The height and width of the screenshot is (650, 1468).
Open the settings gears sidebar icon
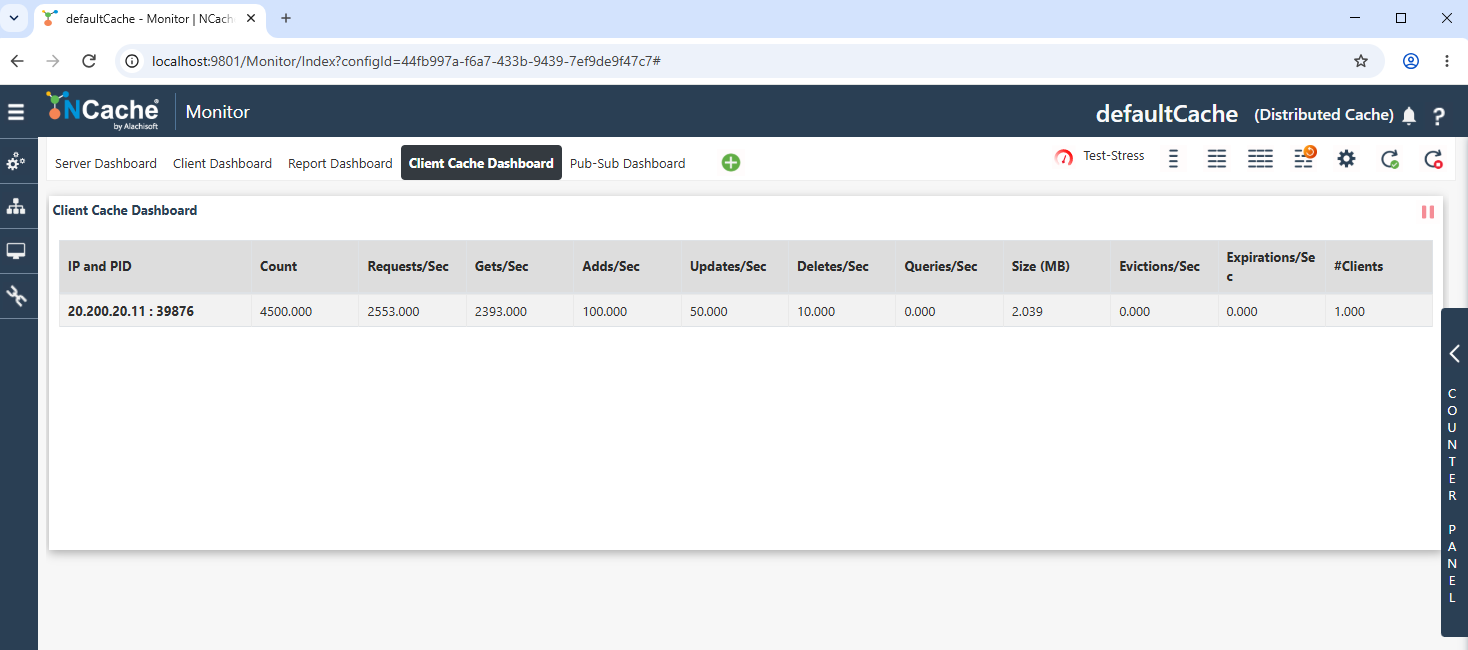(x=16, y=162)
